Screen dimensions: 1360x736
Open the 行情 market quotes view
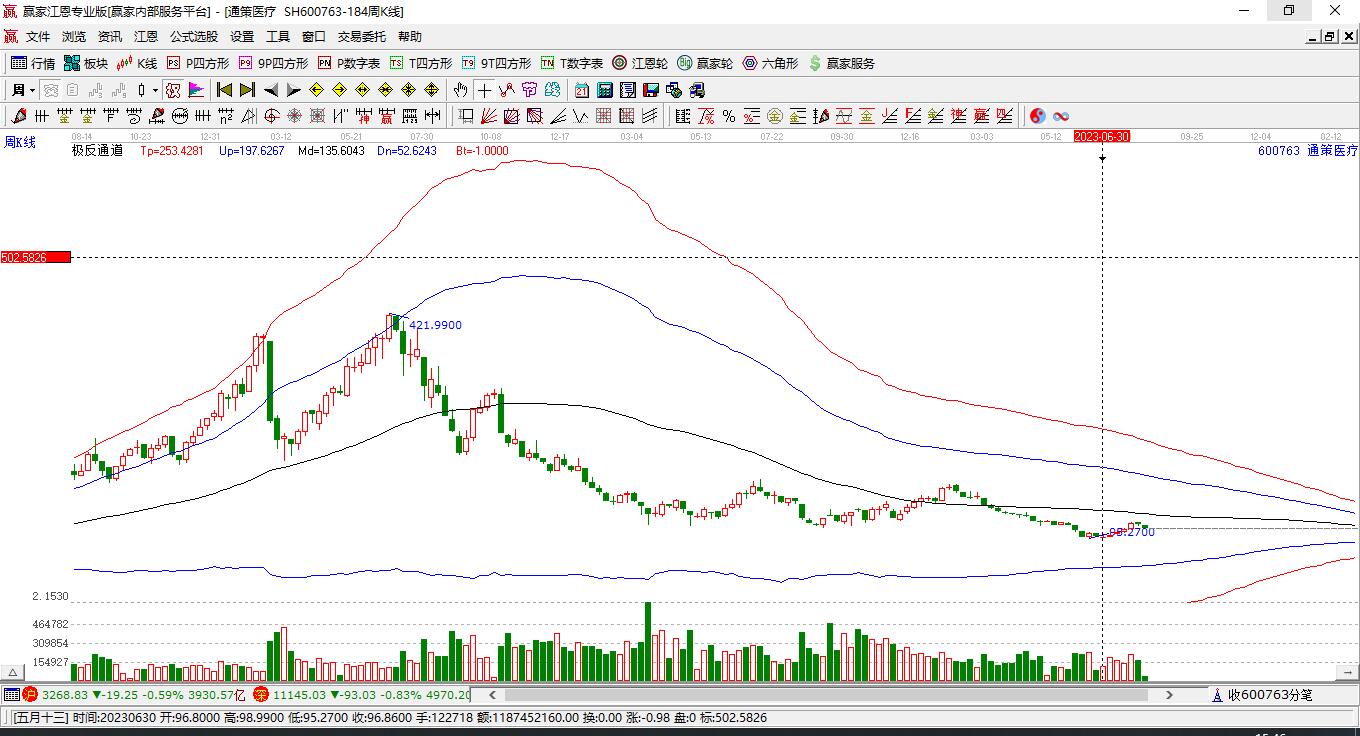(x=33, y=63)
